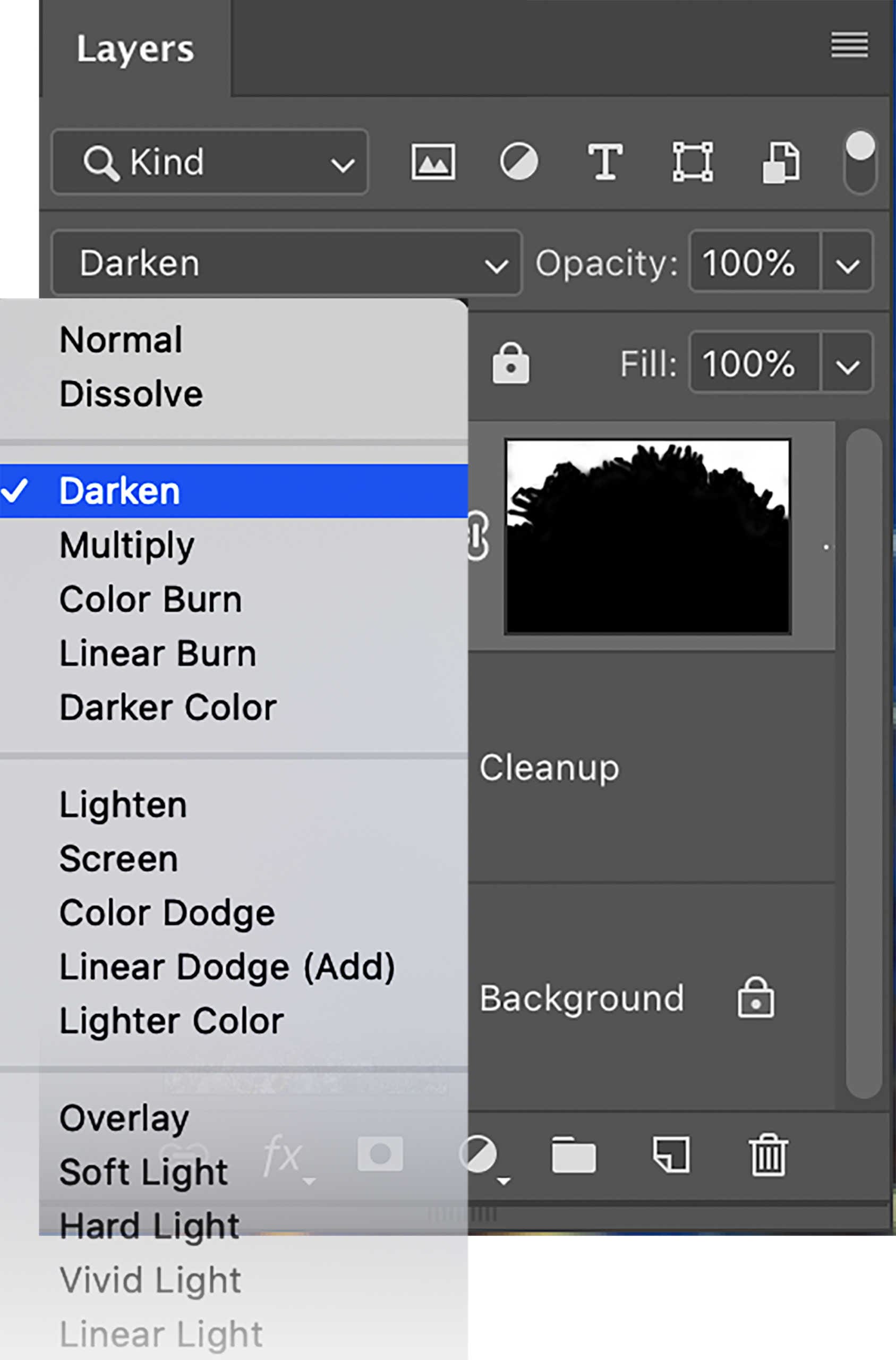Choose Multiply blend mode
This screenshot has width=896, height=1360.
click(x=127, y=545)
